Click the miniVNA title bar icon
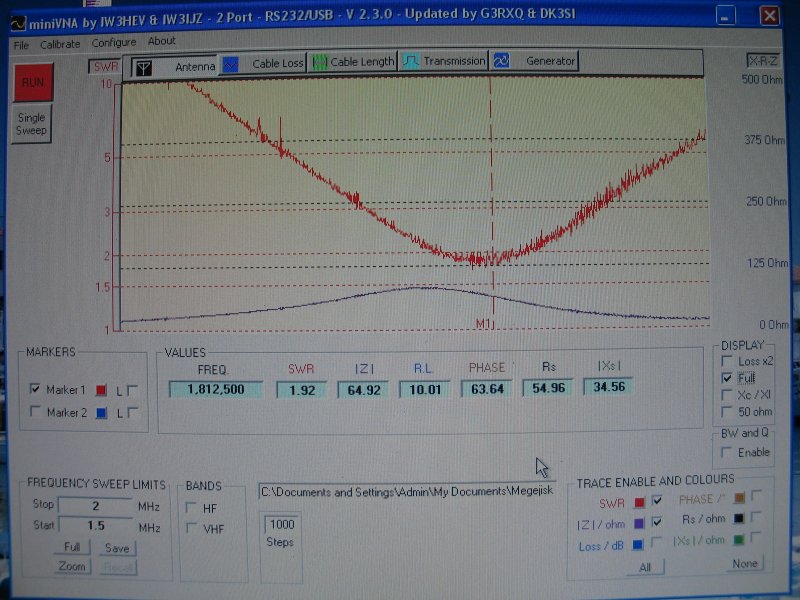The width and height of the screenshot is (800, 600). [18, 23]
